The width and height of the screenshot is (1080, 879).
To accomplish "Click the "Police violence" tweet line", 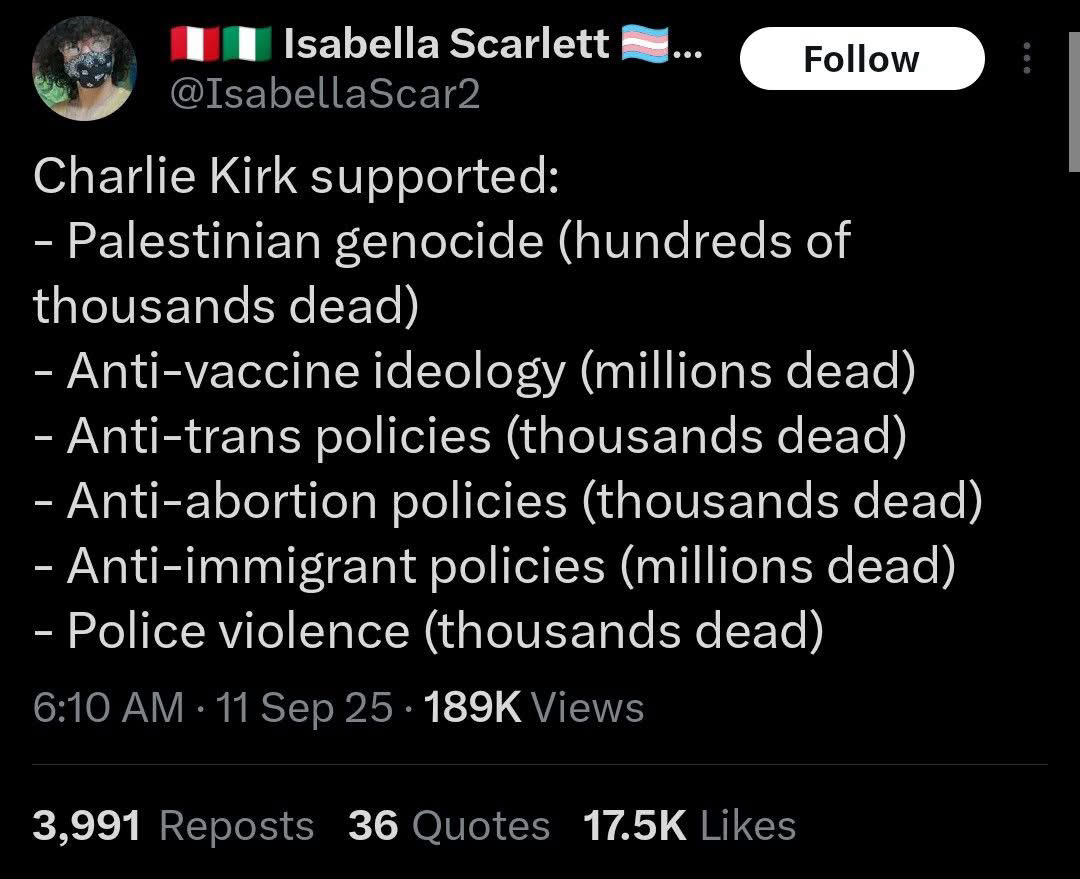I will coord(428,631).
